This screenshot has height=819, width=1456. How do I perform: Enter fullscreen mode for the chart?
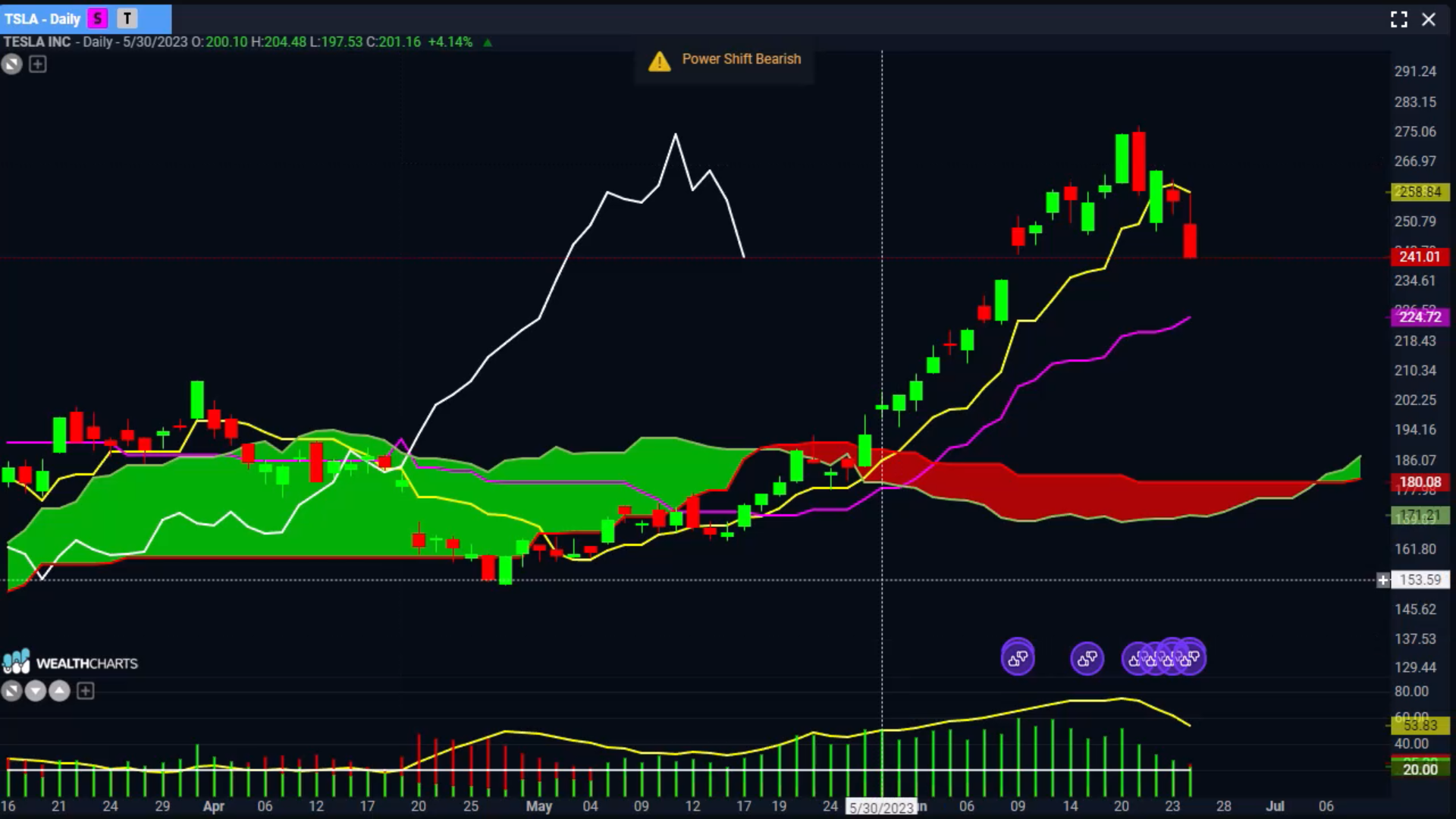pos(1399,20)
